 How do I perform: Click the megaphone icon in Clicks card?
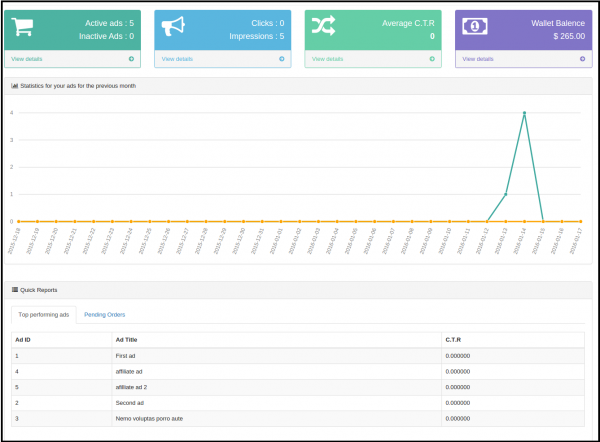click(x=173, y=26)
